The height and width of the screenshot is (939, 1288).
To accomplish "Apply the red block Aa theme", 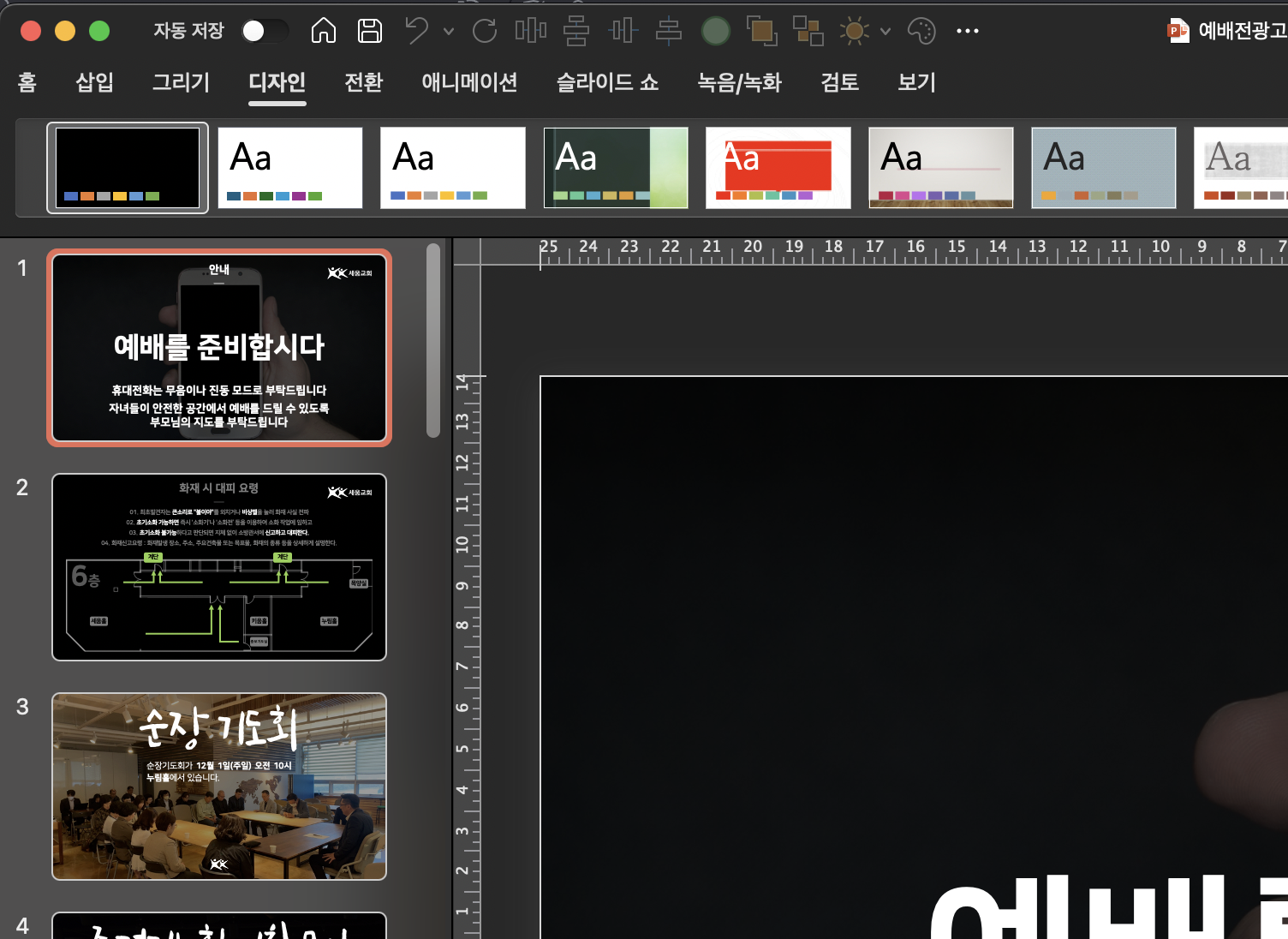I will point(778,168).
